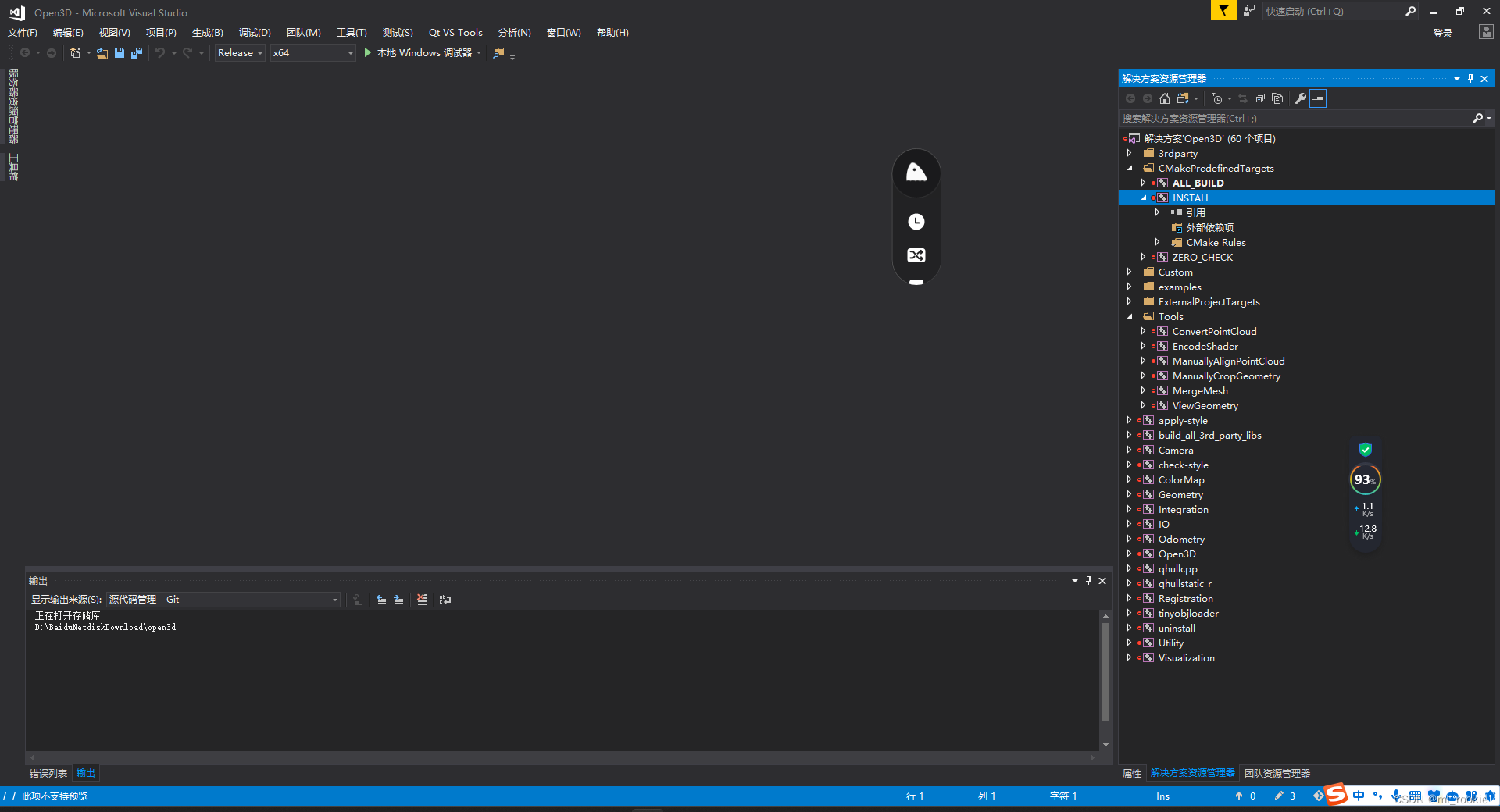The image size is (1500, 812).
Task: Click the clock icon on floating widget
Action: [x=916, y=222]
